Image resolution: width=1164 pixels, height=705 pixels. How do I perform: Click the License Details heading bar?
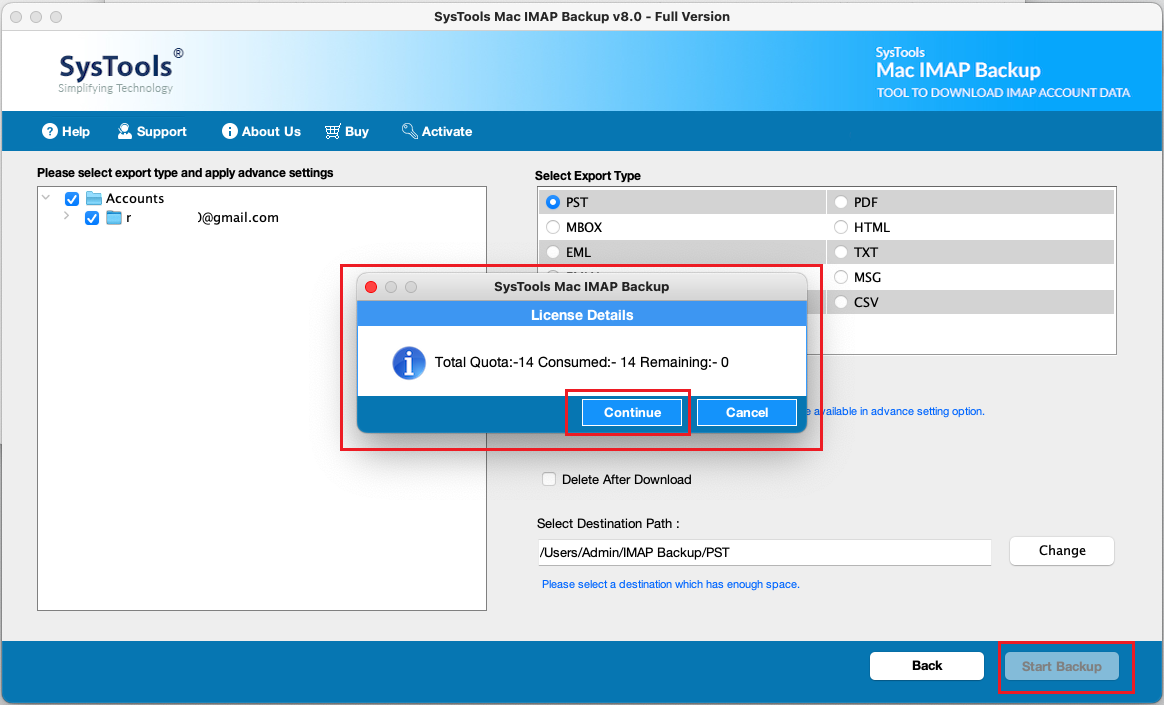coord(582,315)
